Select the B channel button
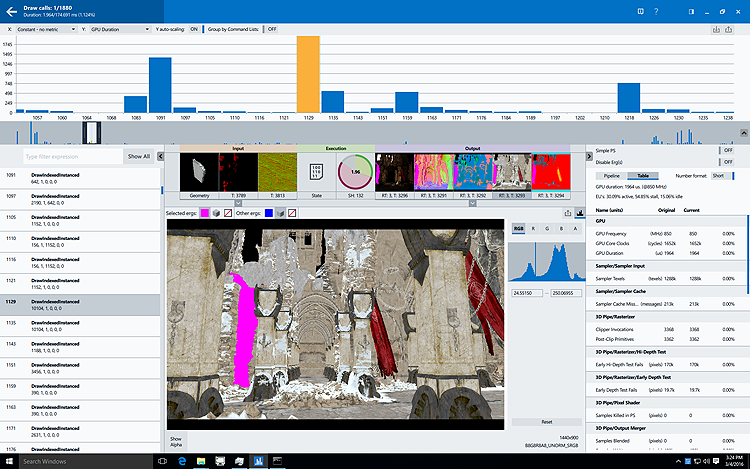 pos(562,229)
